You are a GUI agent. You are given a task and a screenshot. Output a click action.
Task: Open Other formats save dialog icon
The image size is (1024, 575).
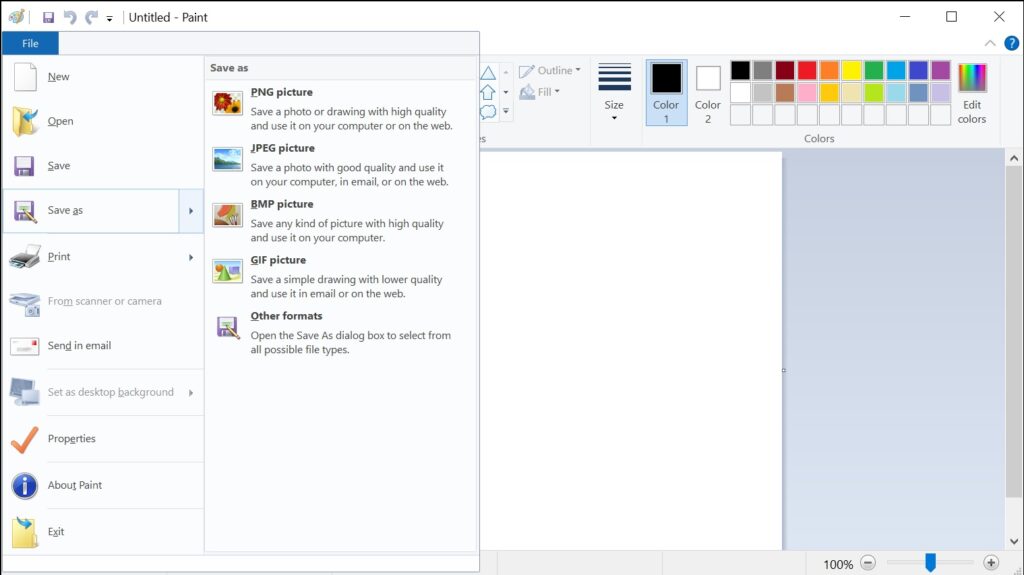pyautogui.click(x=227, y=327)
